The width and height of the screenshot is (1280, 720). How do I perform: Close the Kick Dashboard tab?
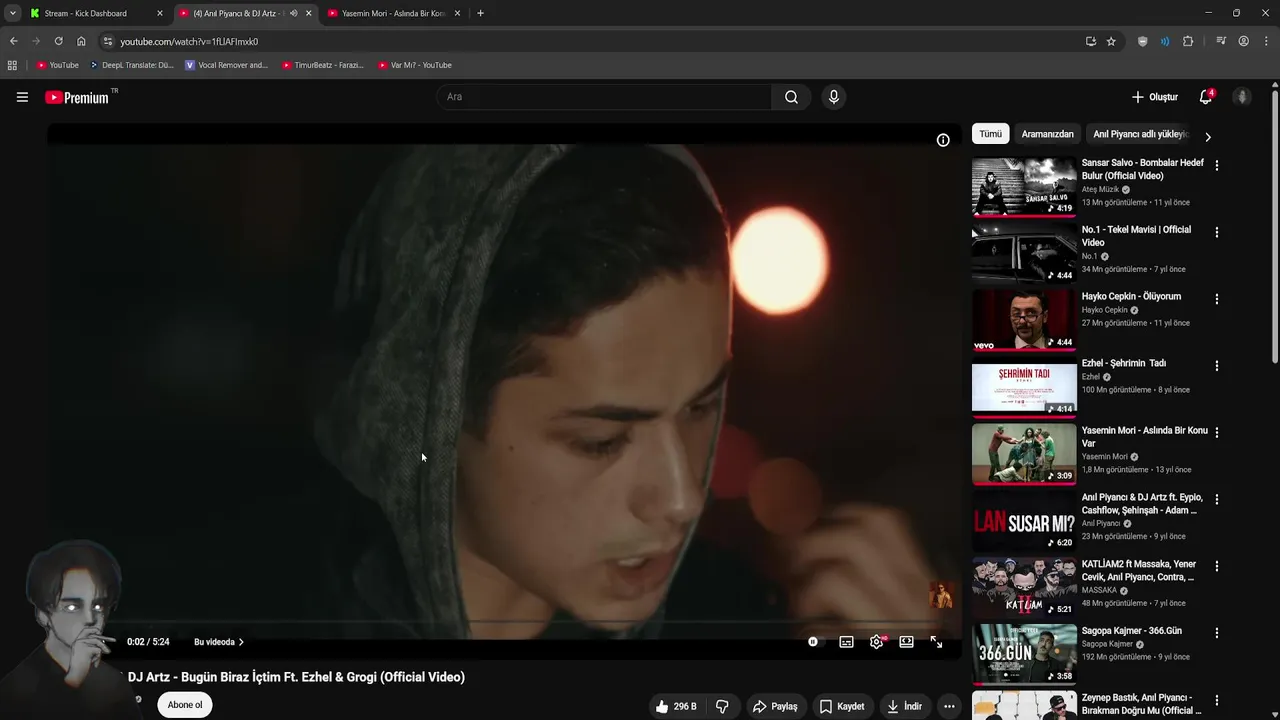160,13
